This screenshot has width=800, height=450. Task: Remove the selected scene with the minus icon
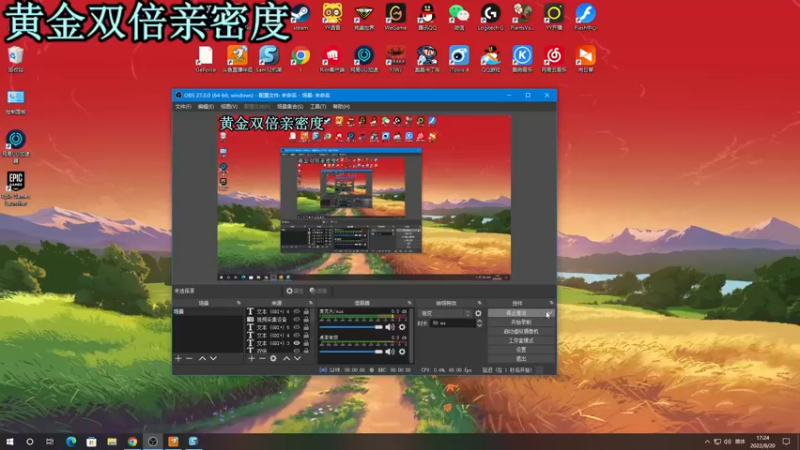(189, 359)
